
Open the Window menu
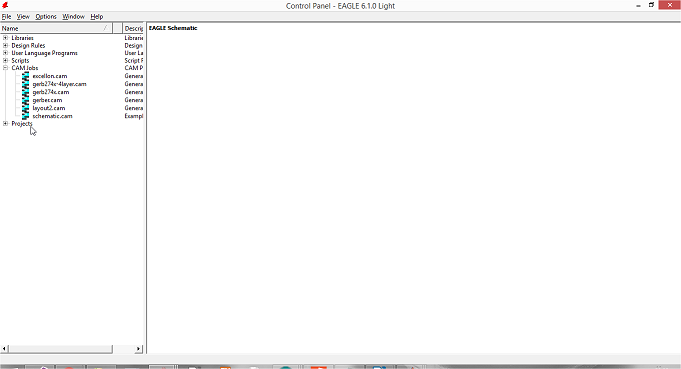(x=73, y=16)
